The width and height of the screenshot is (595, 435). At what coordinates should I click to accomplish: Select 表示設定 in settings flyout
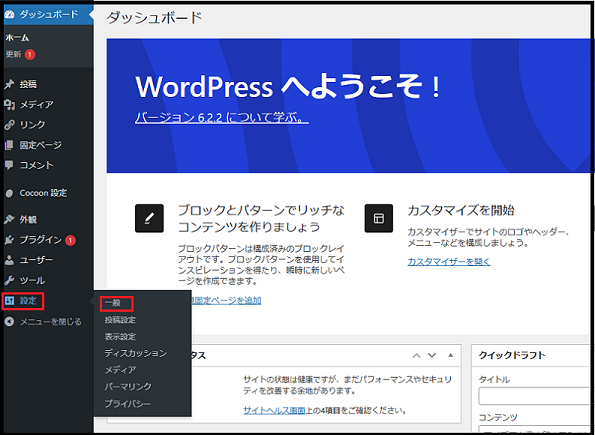click(120, 337)
